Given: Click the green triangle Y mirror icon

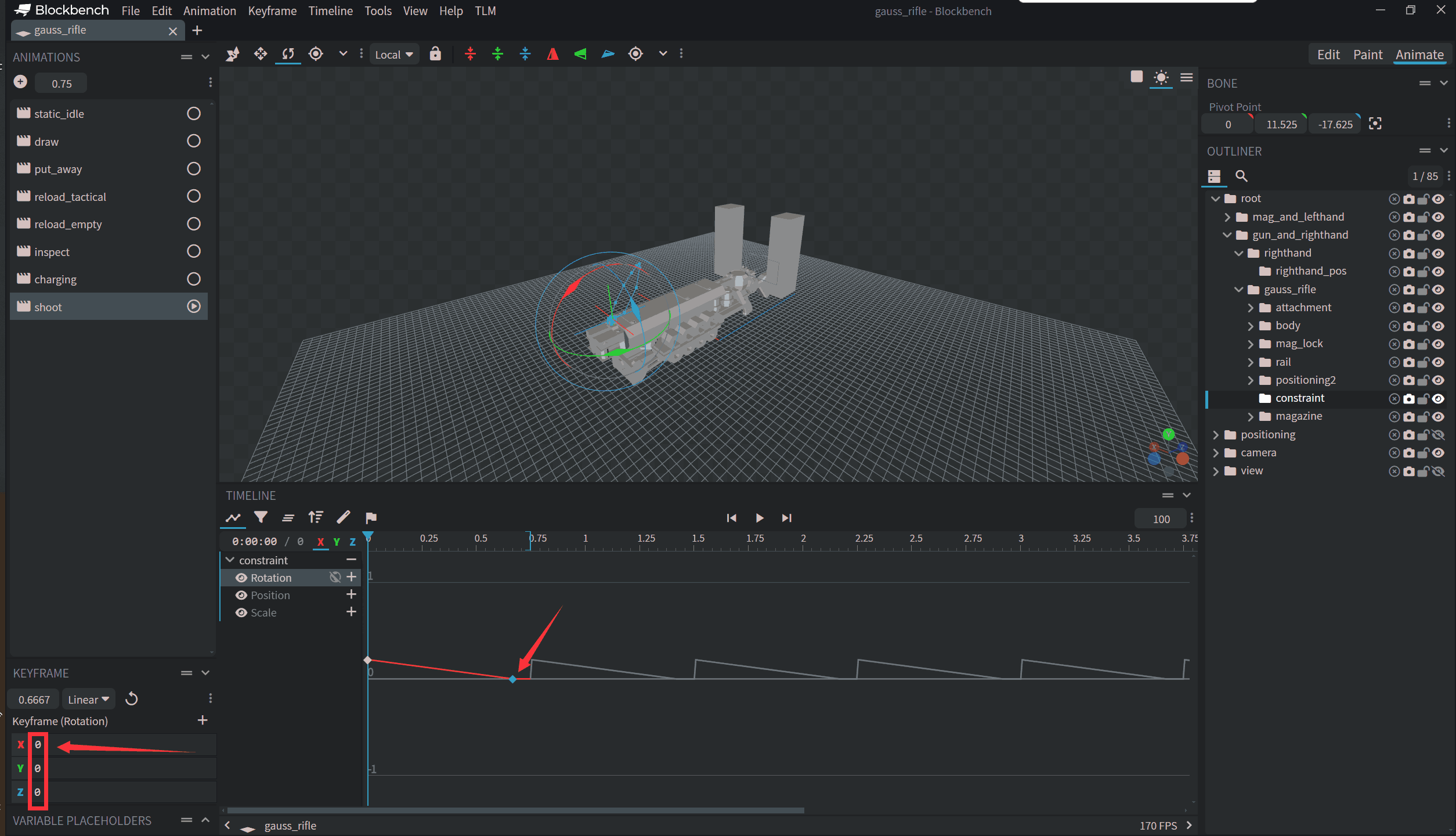Looking at the screenshot, I should point(580,54).
